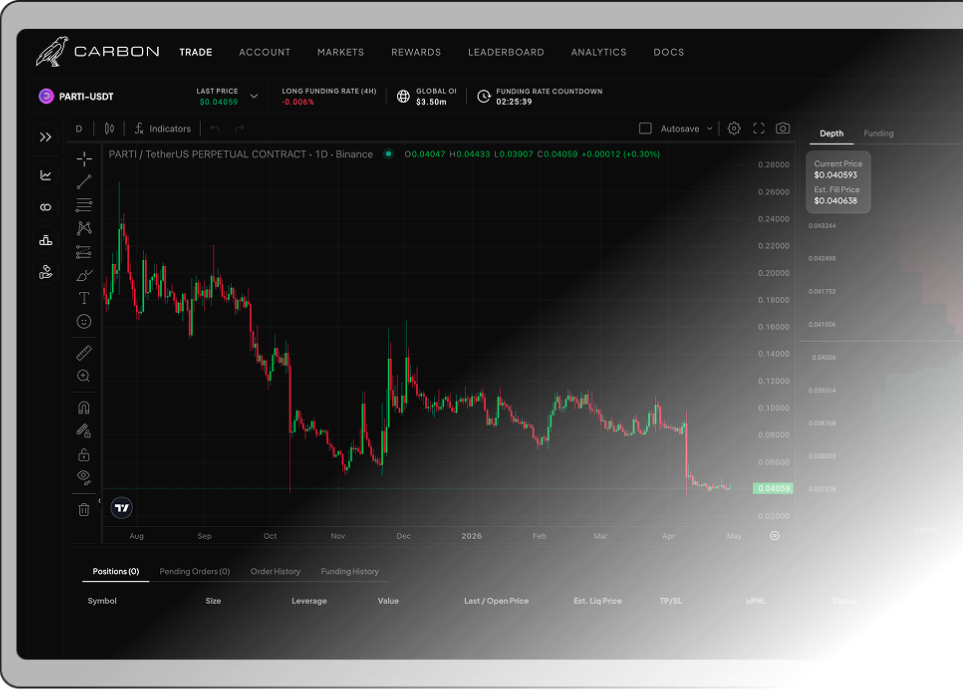Click the Last / Open Price header
This screenshot has height=689, width=963.
point(496,601)
